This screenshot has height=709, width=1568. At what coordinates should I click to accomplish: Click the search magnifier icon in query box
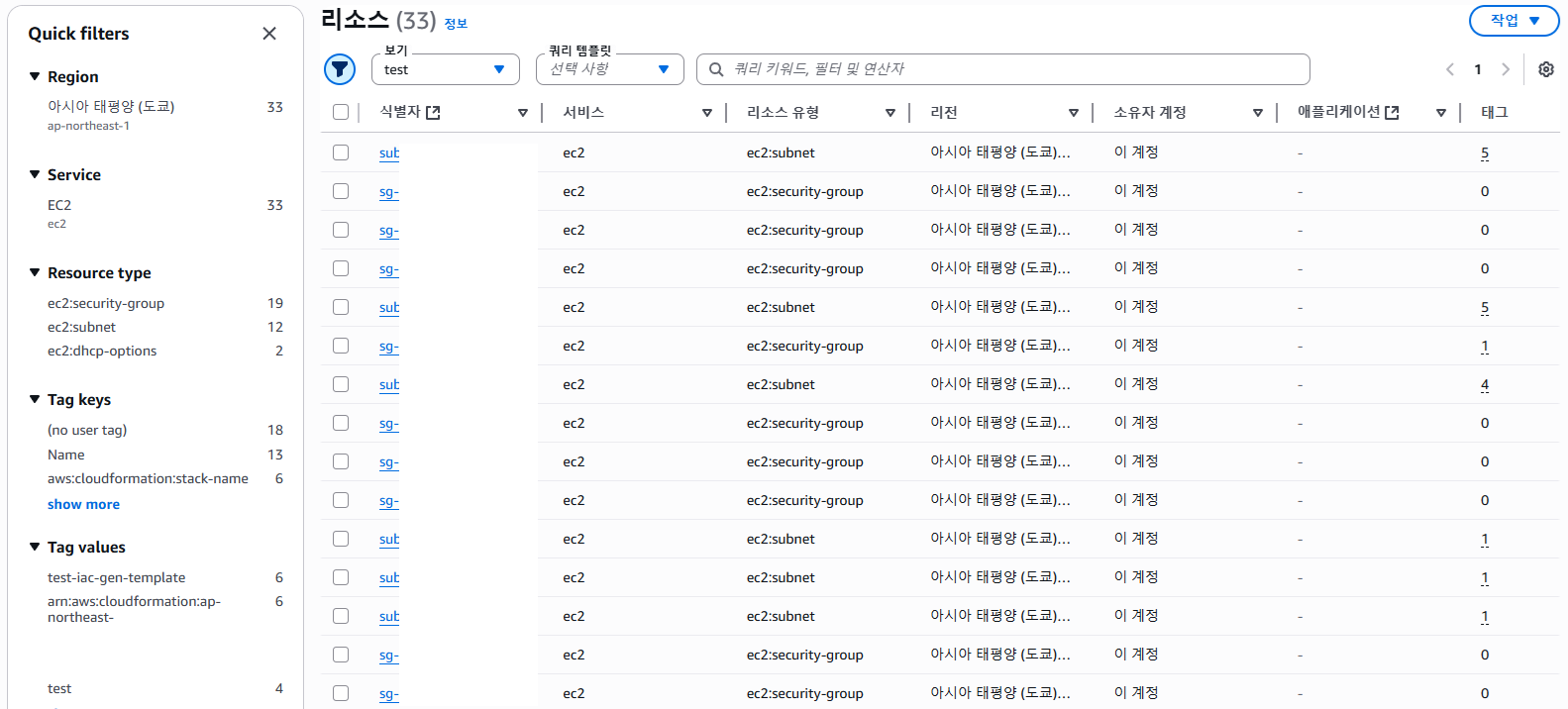pos(716,69)
